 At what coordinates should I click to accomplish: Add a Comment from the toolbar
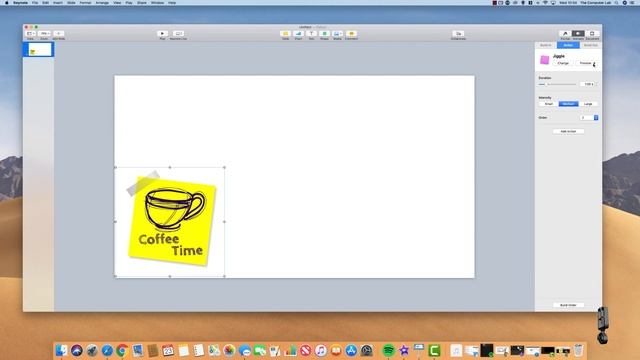pyautogui.click(x=351, y=34)
